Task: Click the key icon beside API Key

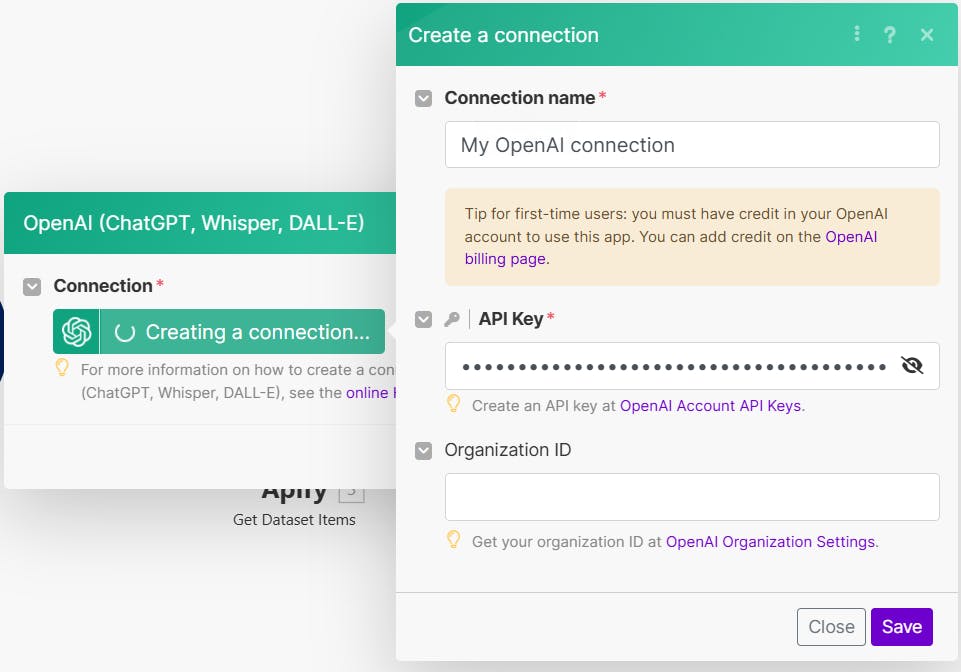Action: click(452, 319)
